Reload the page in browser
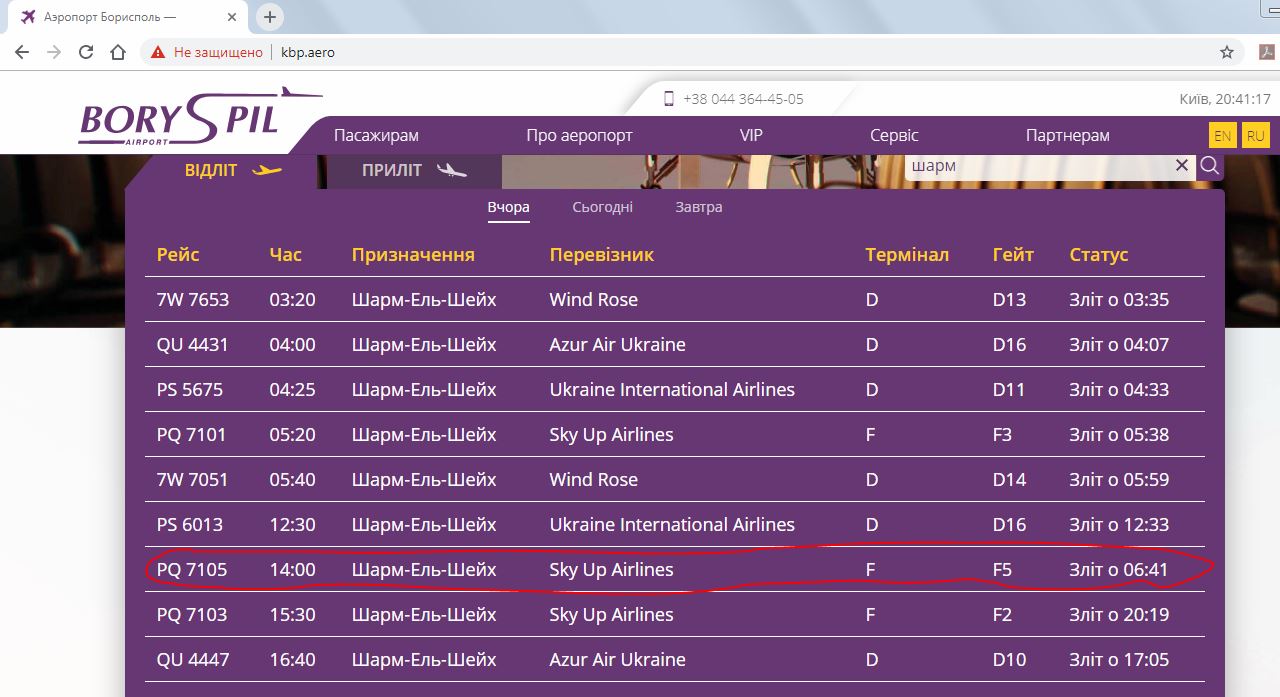Viewport: 1280px width, 697px height. point(86,52)
